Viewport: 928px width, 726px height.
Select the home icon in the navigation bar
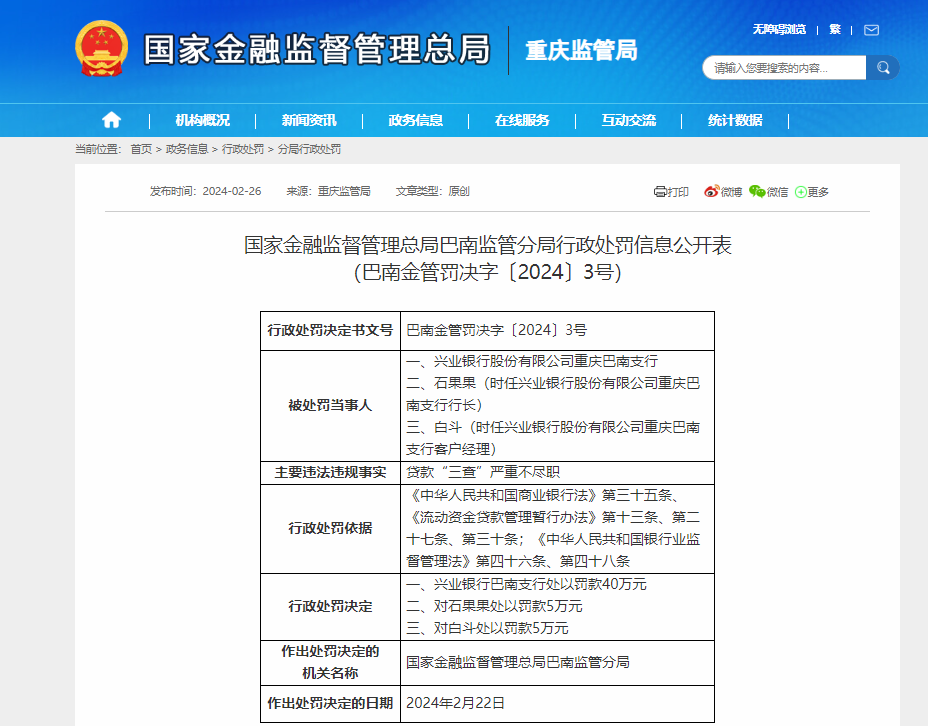point(111,120)
